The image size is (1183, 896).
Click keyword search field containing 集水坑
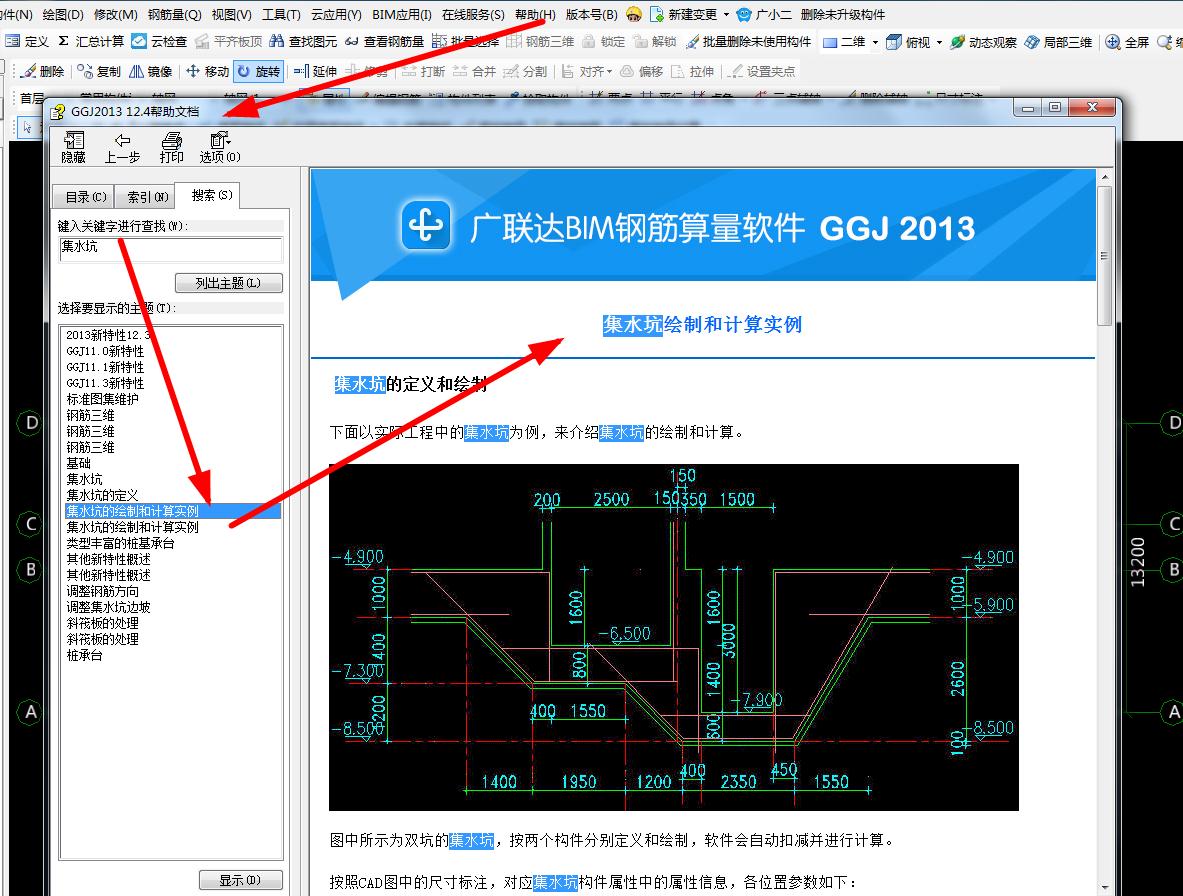[171, 249]
